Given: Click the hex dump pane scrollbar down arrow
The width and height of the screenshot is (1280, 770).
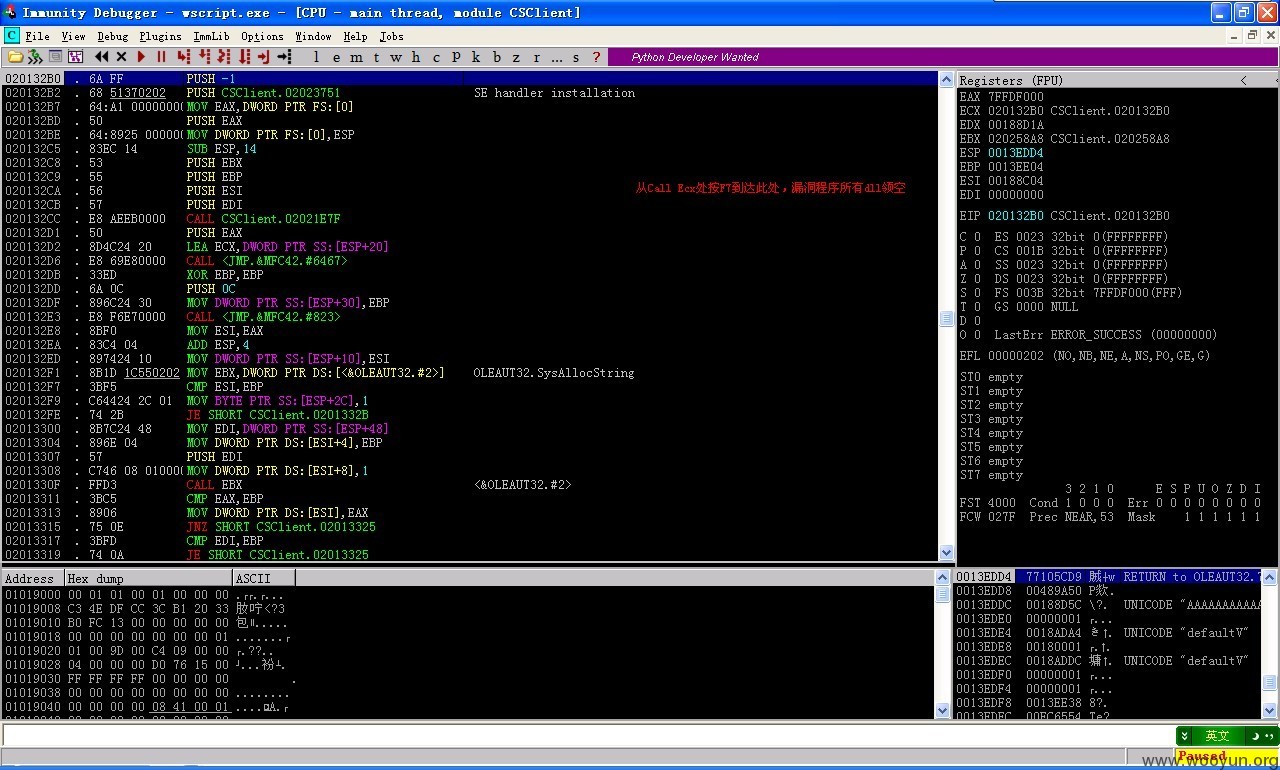Looking at the screenshot, I should coord(942,710).
